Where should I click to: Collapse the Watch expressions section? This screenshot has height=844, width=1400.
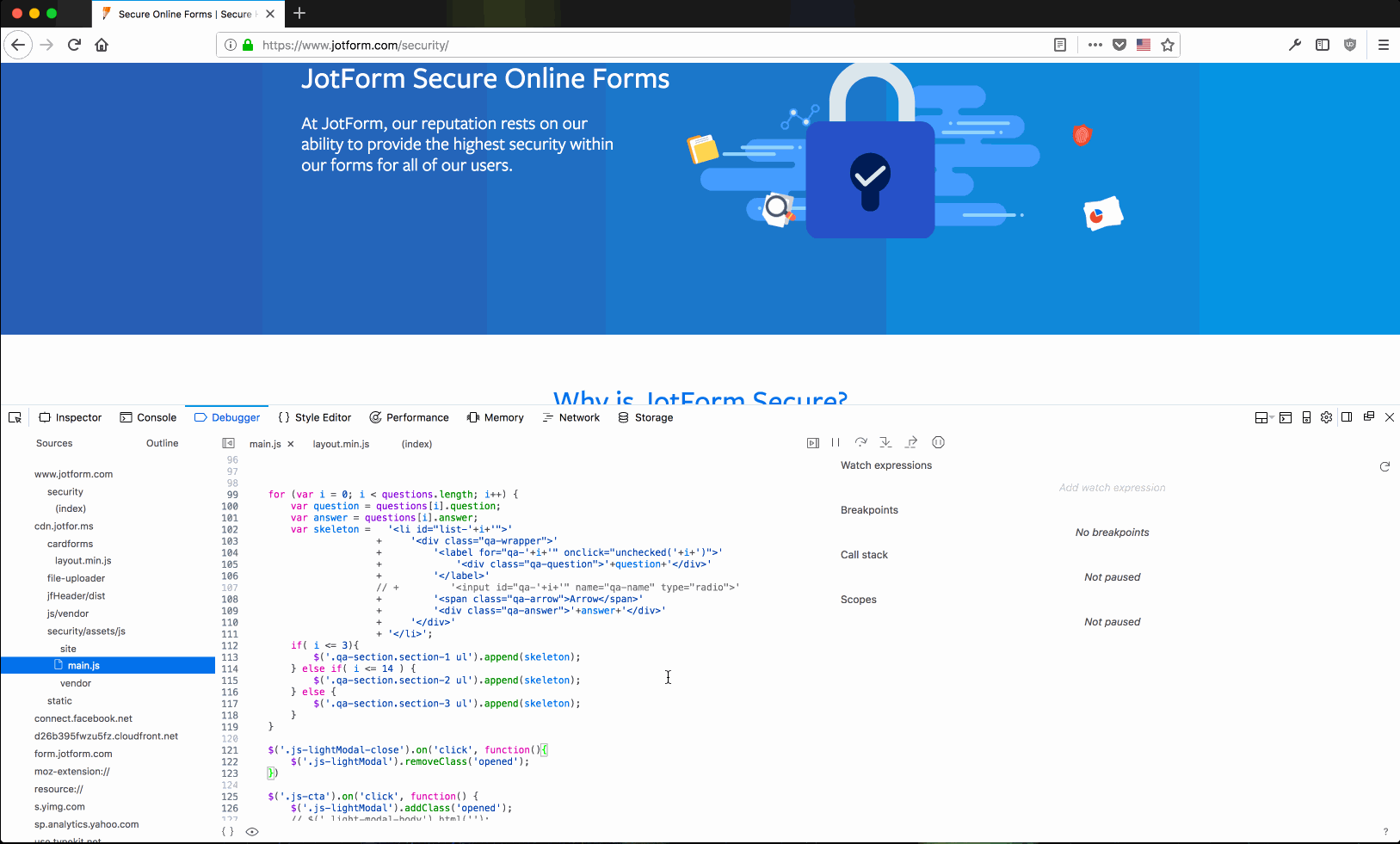[x=886, y=465]
